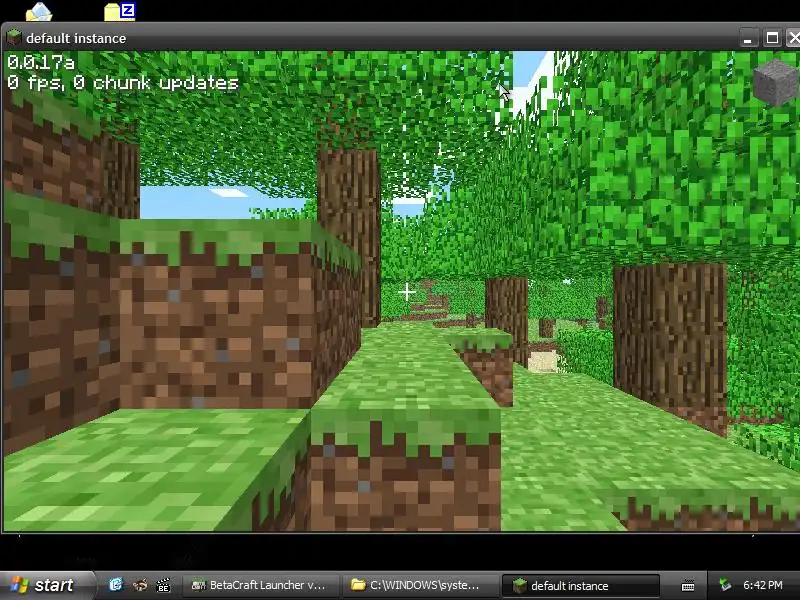Image resolution: width=800 pixels, height=600 pixels.
Task: Open the Windows start menu
Action: (x=47, y=585)
